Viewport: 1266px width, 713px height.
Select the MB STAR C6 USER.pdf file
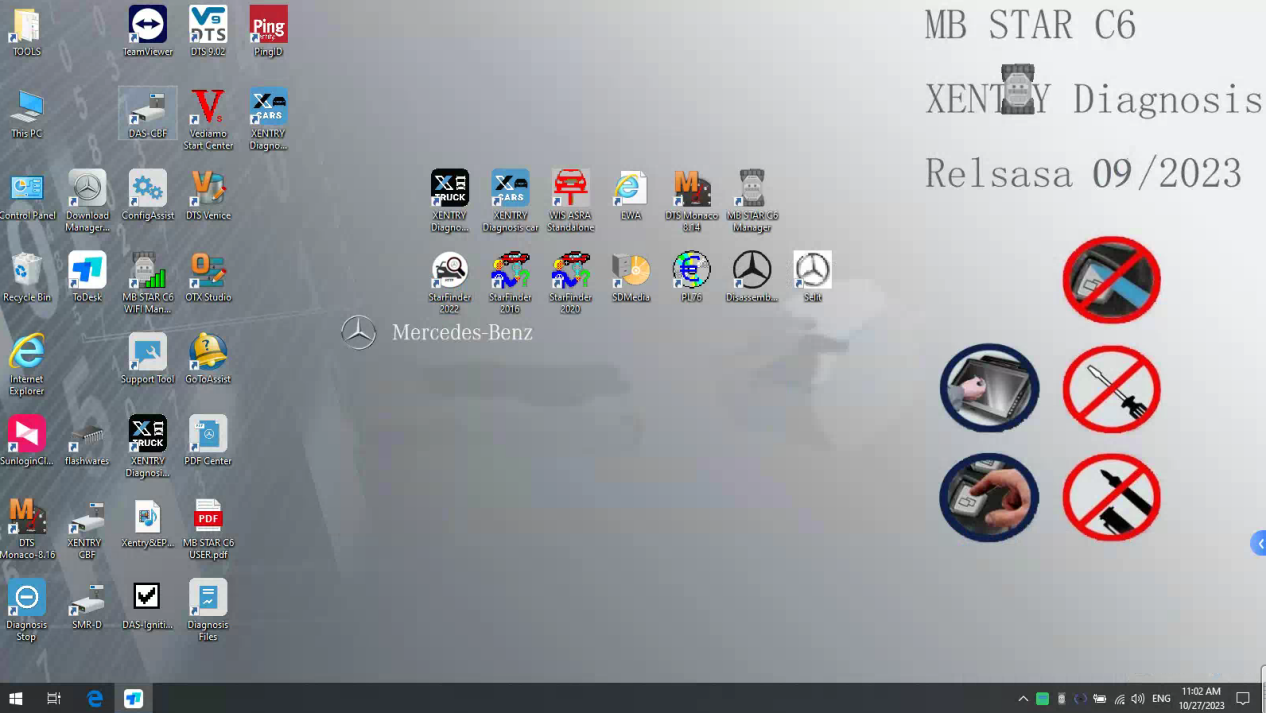208,517
